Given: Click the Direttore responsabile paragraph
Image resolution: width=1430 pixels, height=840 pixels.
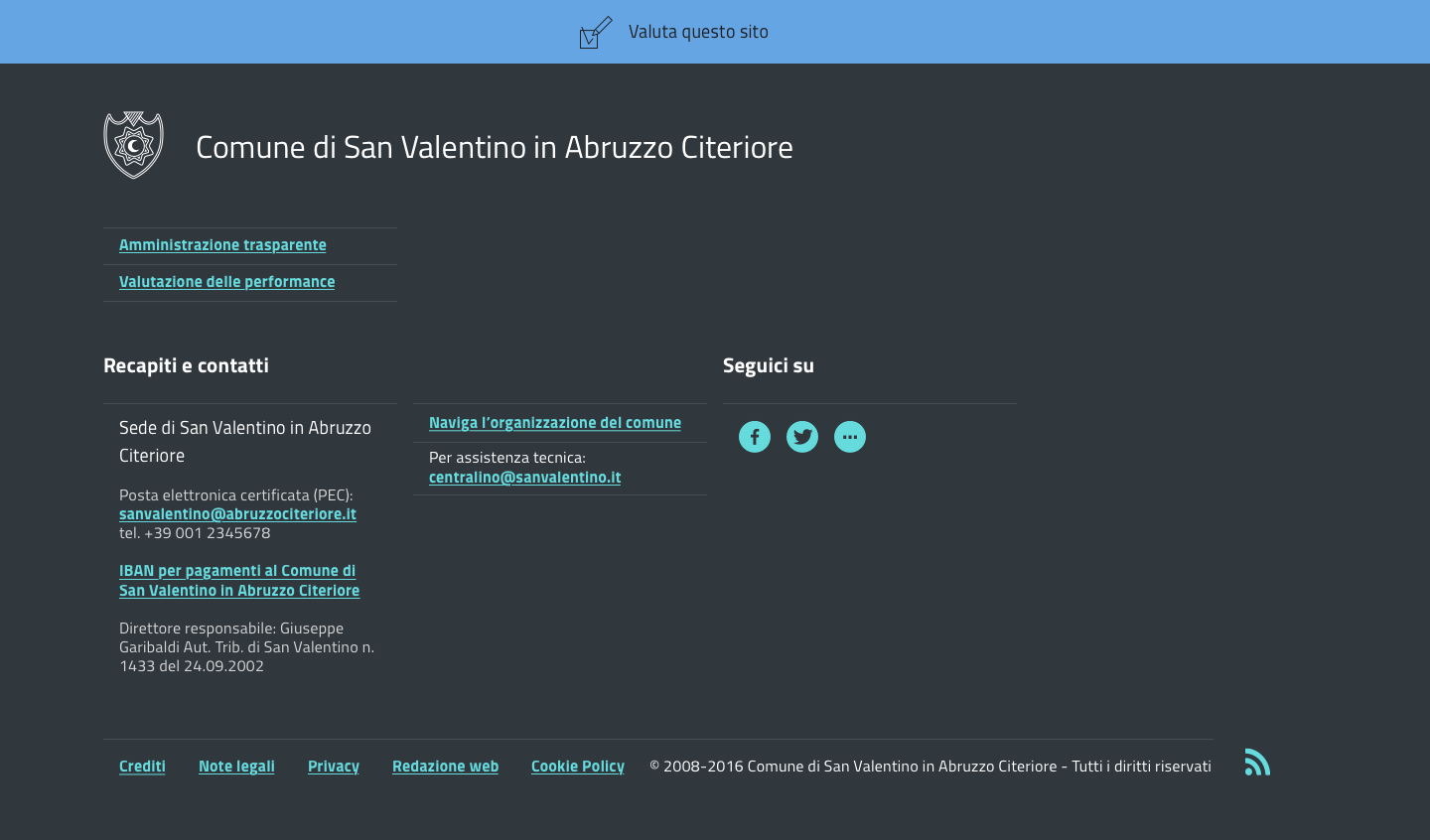Looking at the screenshot, I should [246, 647].
